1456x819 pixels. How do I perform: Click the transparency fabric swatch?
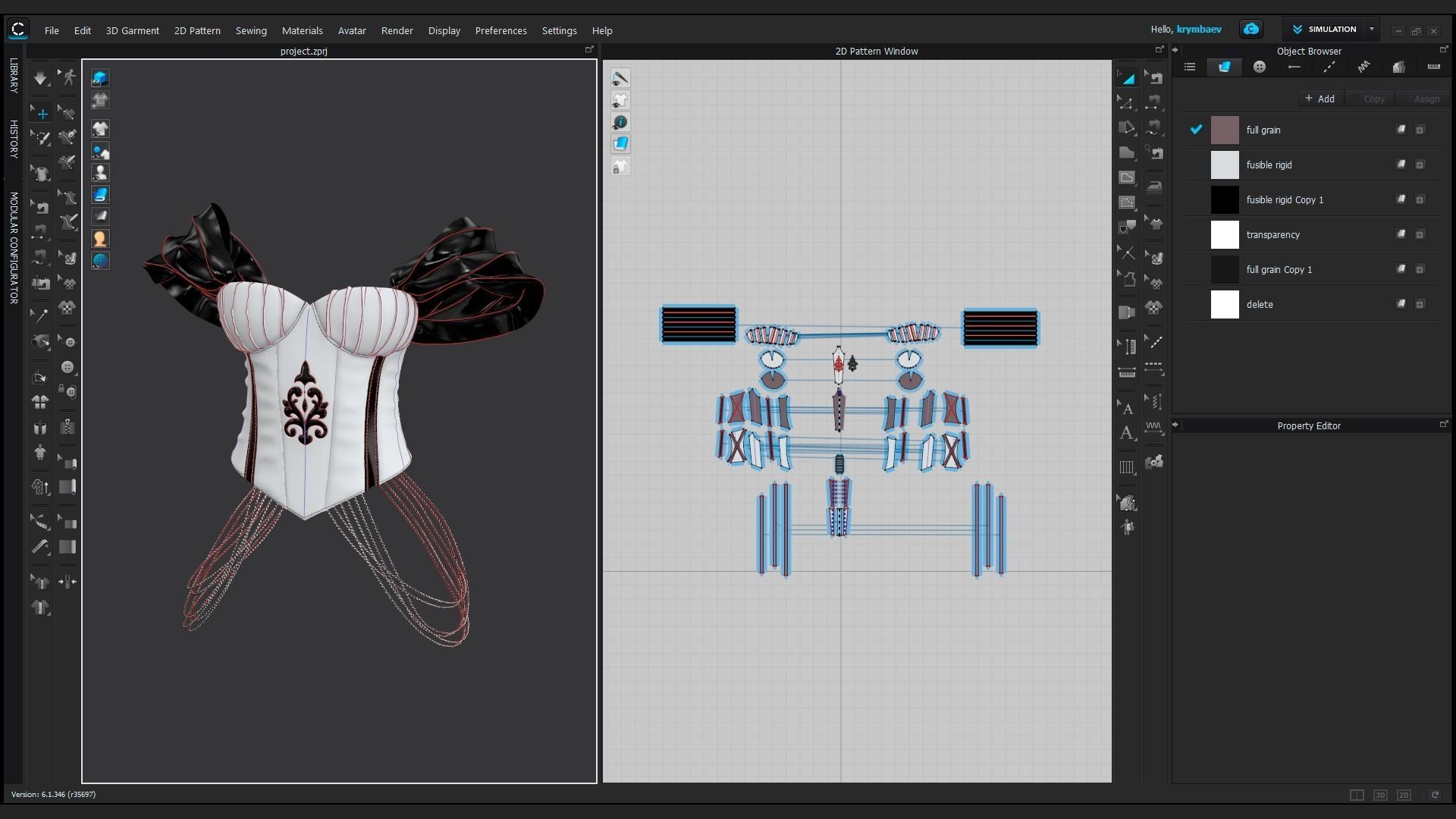(x=1225, y=234)
